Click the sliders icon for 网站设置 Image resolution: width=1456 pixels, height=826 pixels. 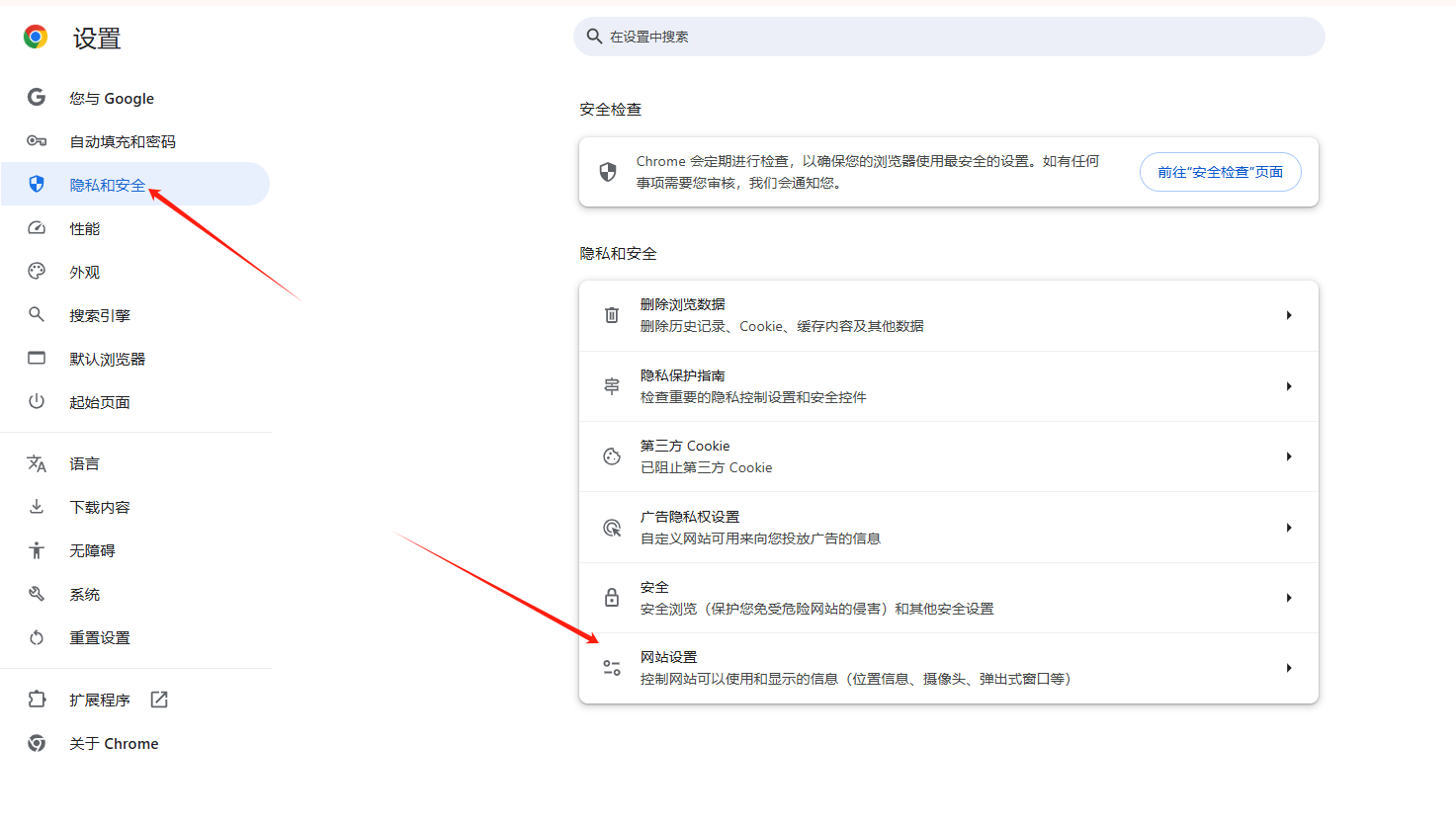[612, 669]
